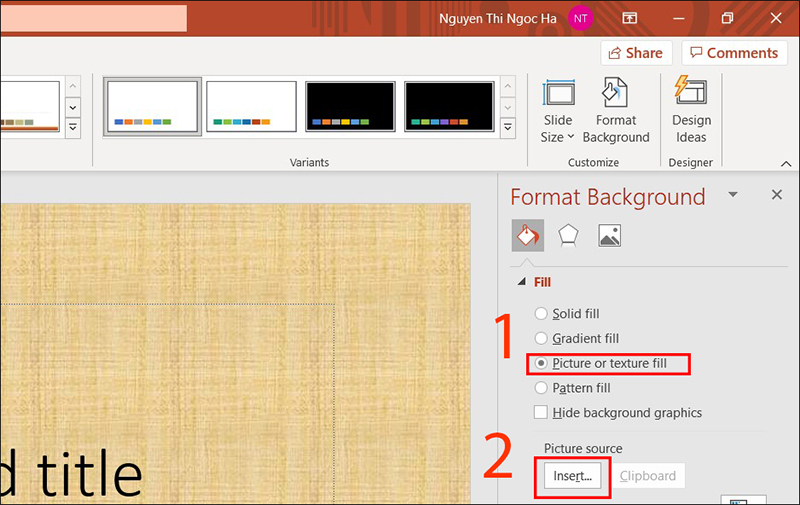Select the Fill paint bucket tab

coord(527,236)
